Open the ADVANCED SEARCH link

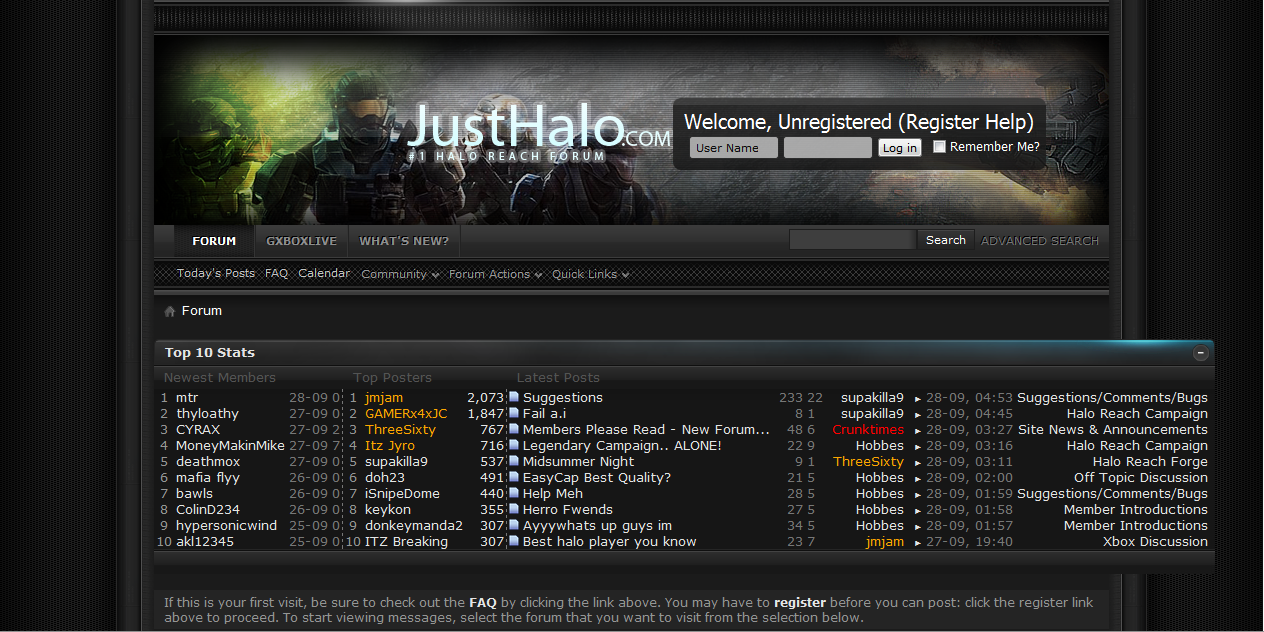[x=1040, y=241]
